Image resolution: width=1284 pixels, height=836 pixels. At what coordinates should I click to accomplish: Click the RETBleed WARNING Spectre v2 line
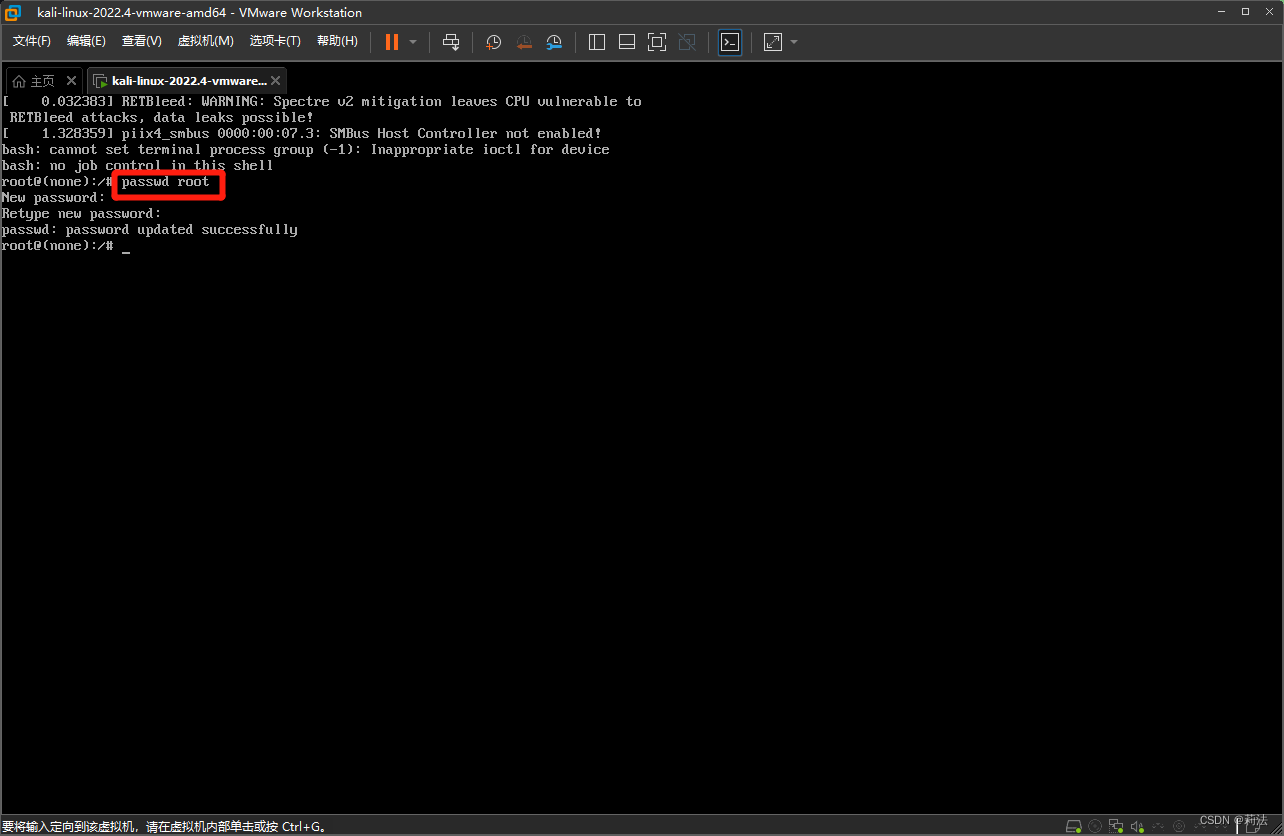click(x=322, y=101)
